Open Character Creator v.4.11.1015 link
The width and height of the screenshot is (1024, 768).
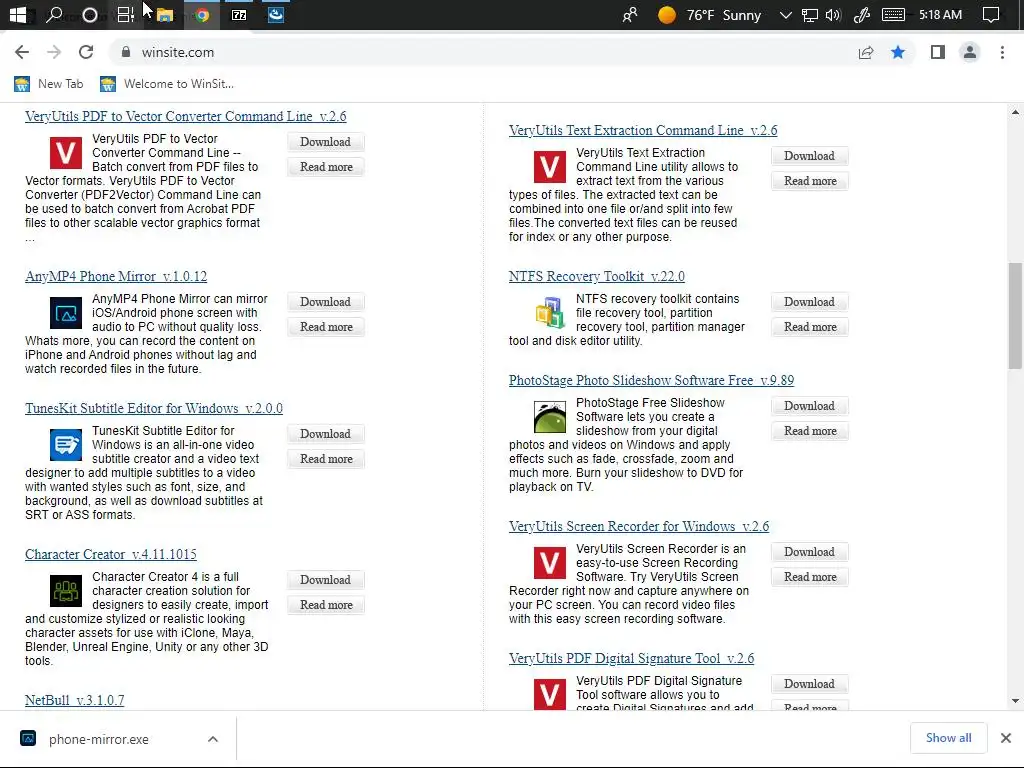110,554
